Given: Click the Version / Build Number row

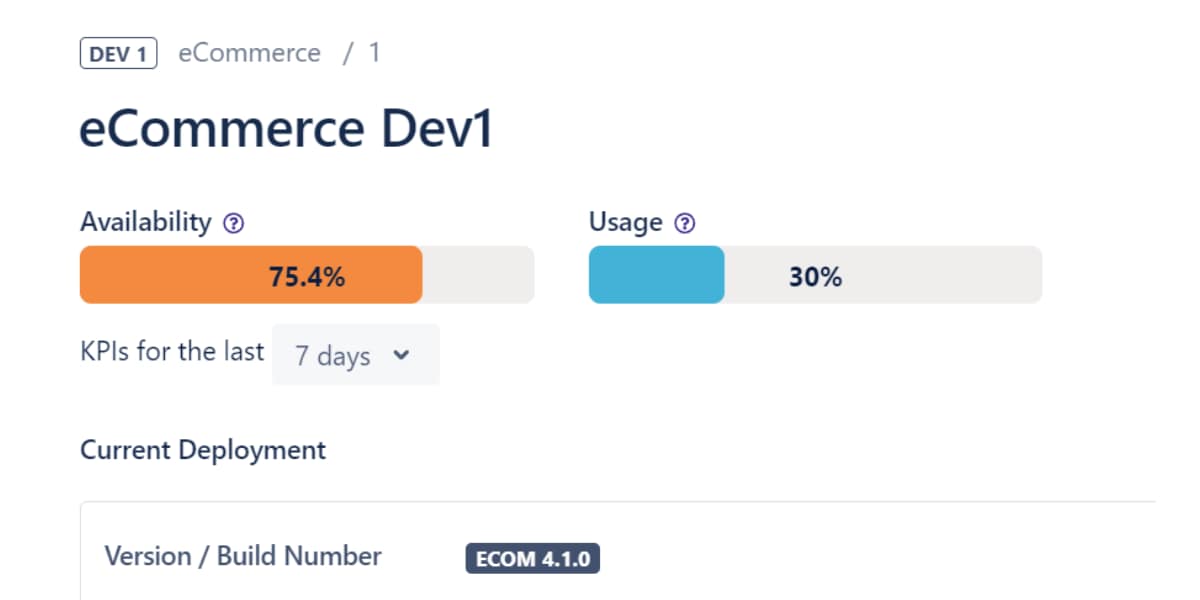Looking at the screenshot, I should 243,556.
